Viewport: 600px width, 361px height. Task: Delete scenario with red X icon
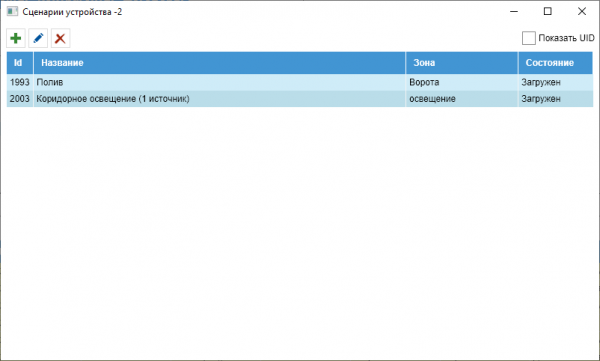point(60,38)
